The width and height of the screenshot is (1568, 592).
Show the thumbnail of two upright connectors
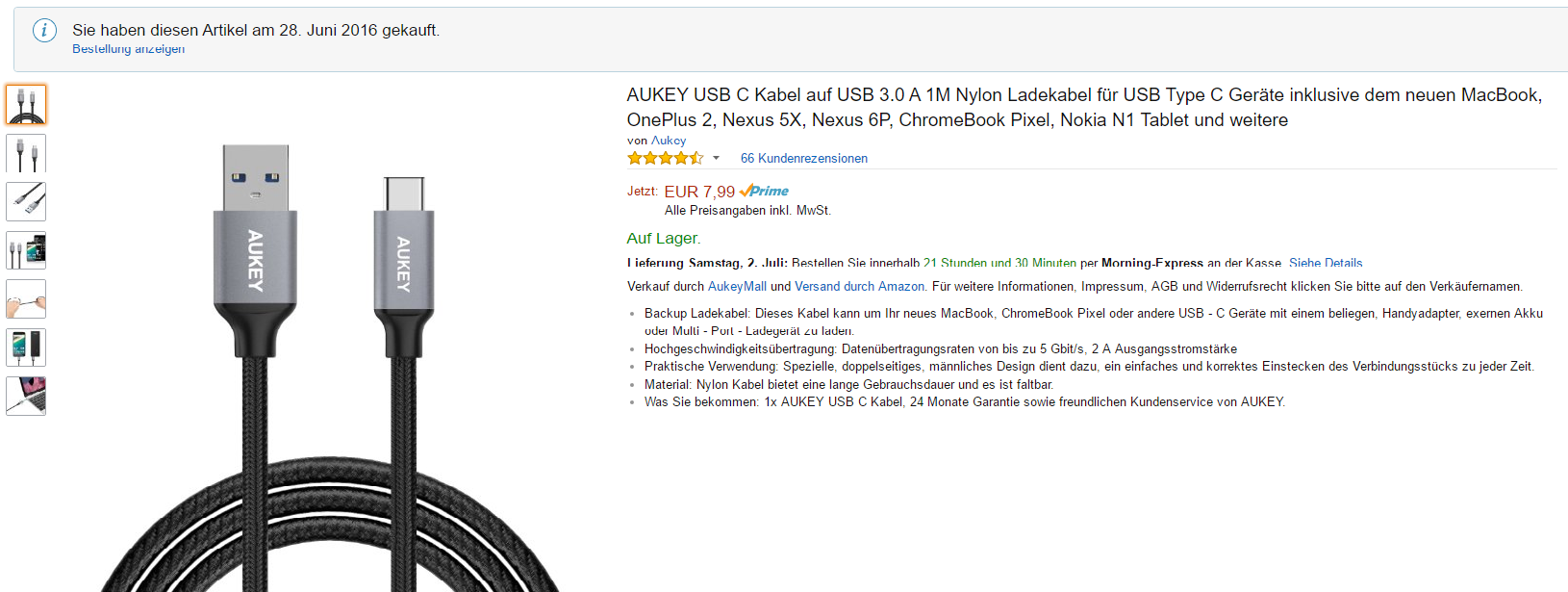coord(26,153)
